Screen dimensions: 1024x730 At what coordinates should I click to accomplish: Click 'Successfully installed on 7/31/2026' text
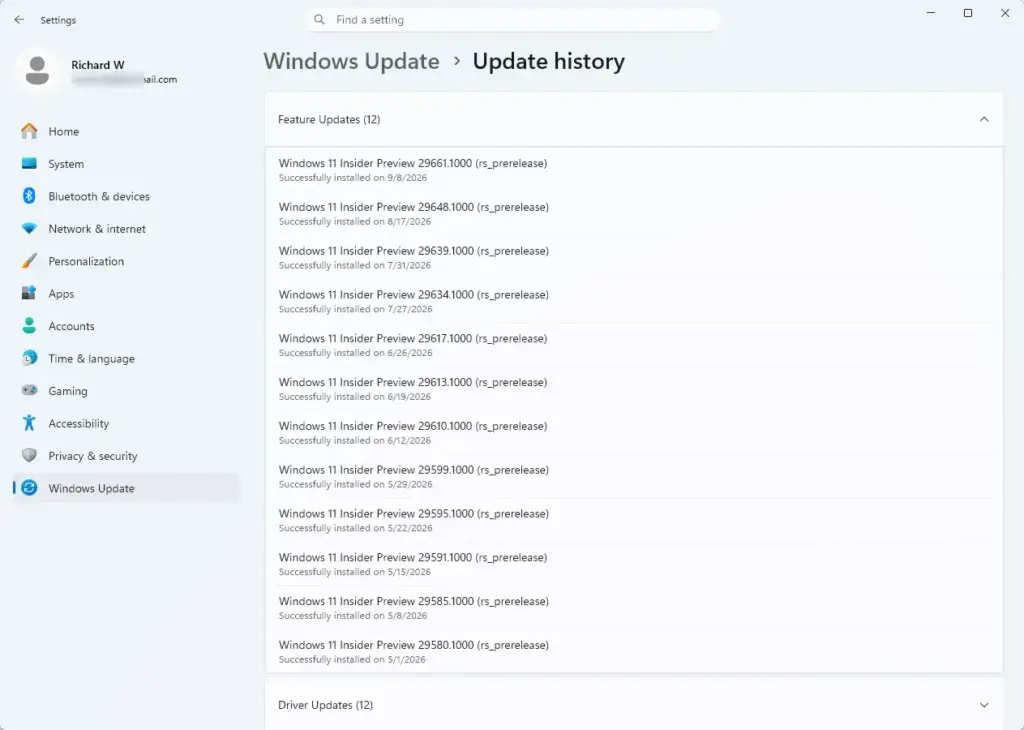click(355, 265)
